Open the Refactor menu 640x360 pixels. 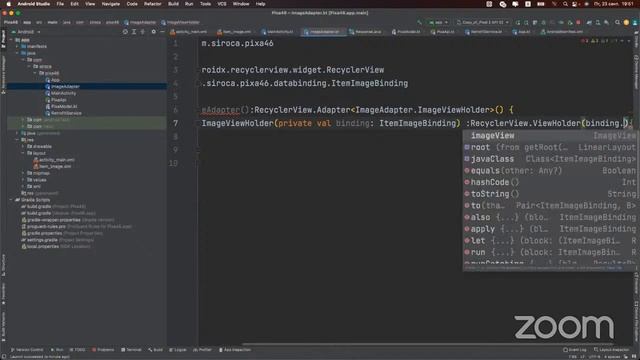click(153, 4)
